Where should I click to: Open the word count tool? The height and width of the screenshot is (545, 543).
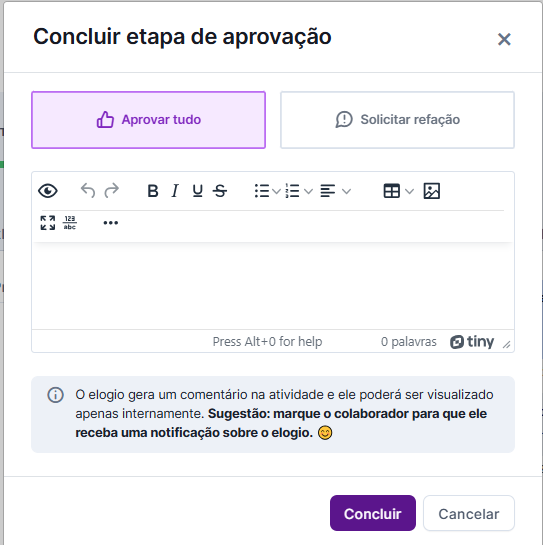70,223
